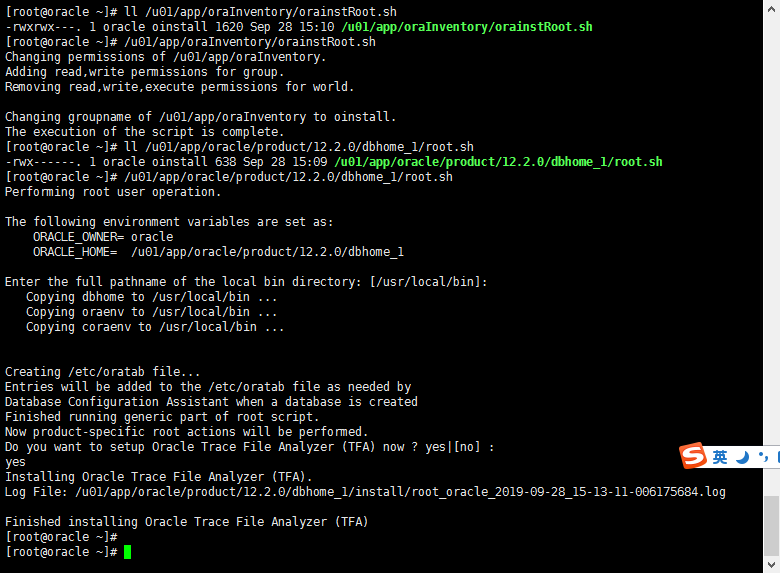The height and width of the screenshot is (573, 780).
Task: Click the scrollbar up arrow
Action: (x=772, y=9)
